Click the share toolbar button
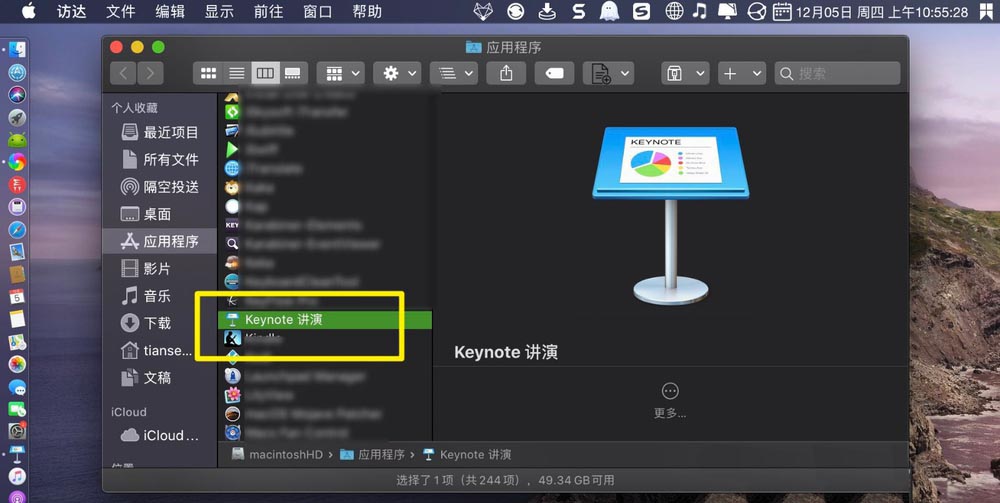Viewport: 1000px width, 503px height. click(x=506, y=73)
